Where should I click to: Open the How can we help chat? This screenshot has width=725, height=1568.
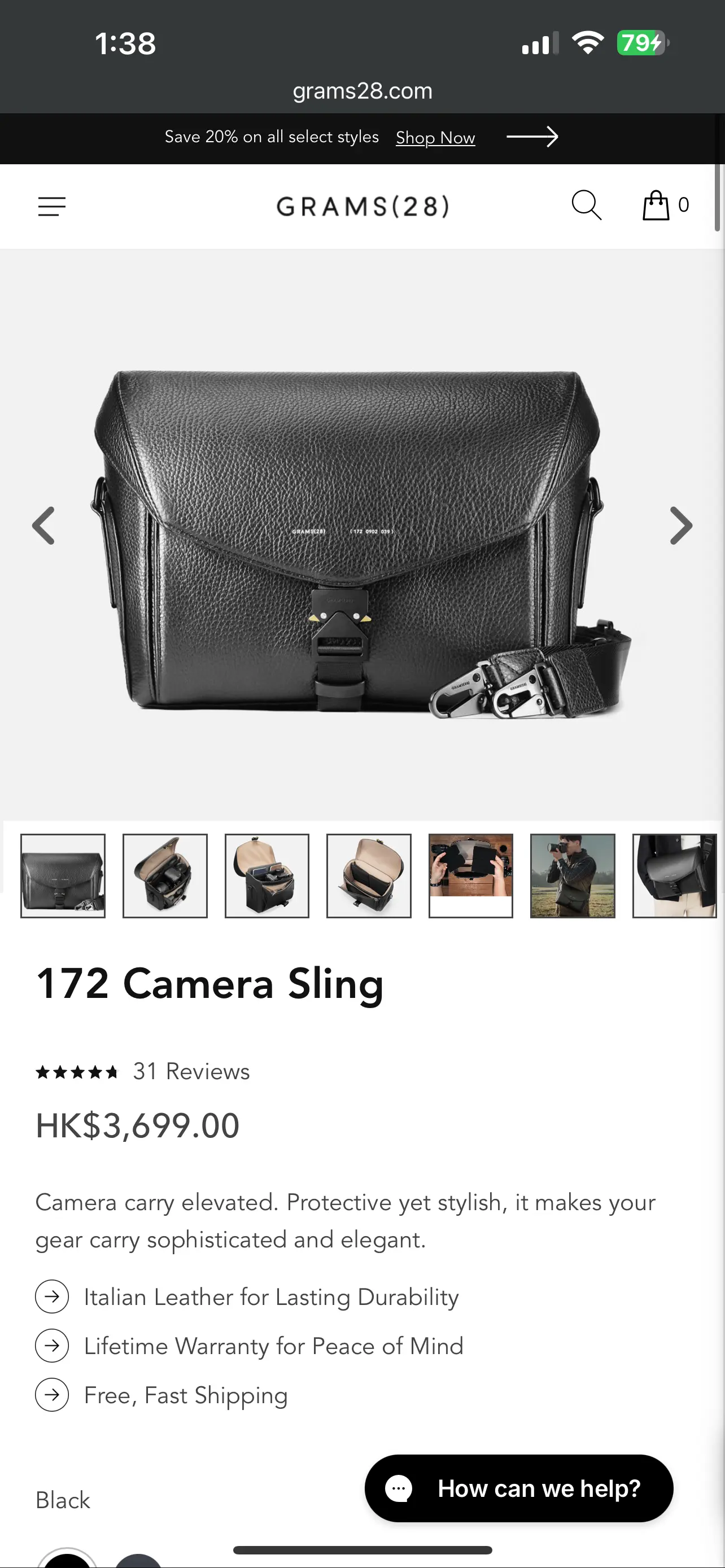tap(519, 1488)
